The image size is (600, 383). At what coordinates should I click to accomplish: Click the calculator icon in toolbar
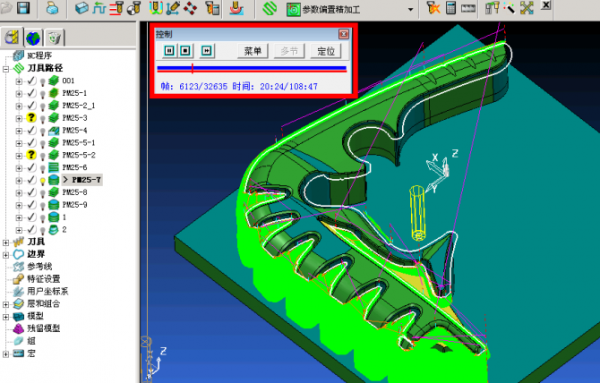(451, 8)
